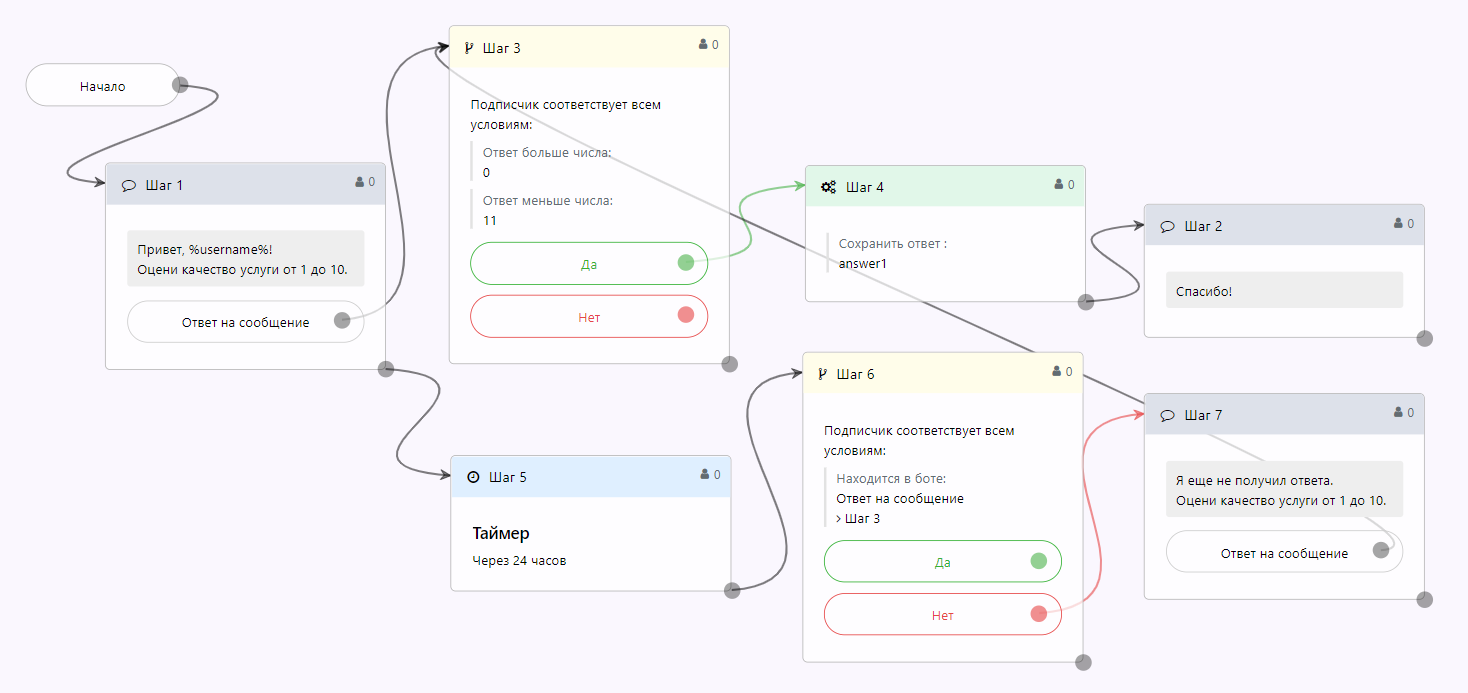Click the branch condition icon of Шаг 3
The image size is (1468, 693).
pos(468,47)
